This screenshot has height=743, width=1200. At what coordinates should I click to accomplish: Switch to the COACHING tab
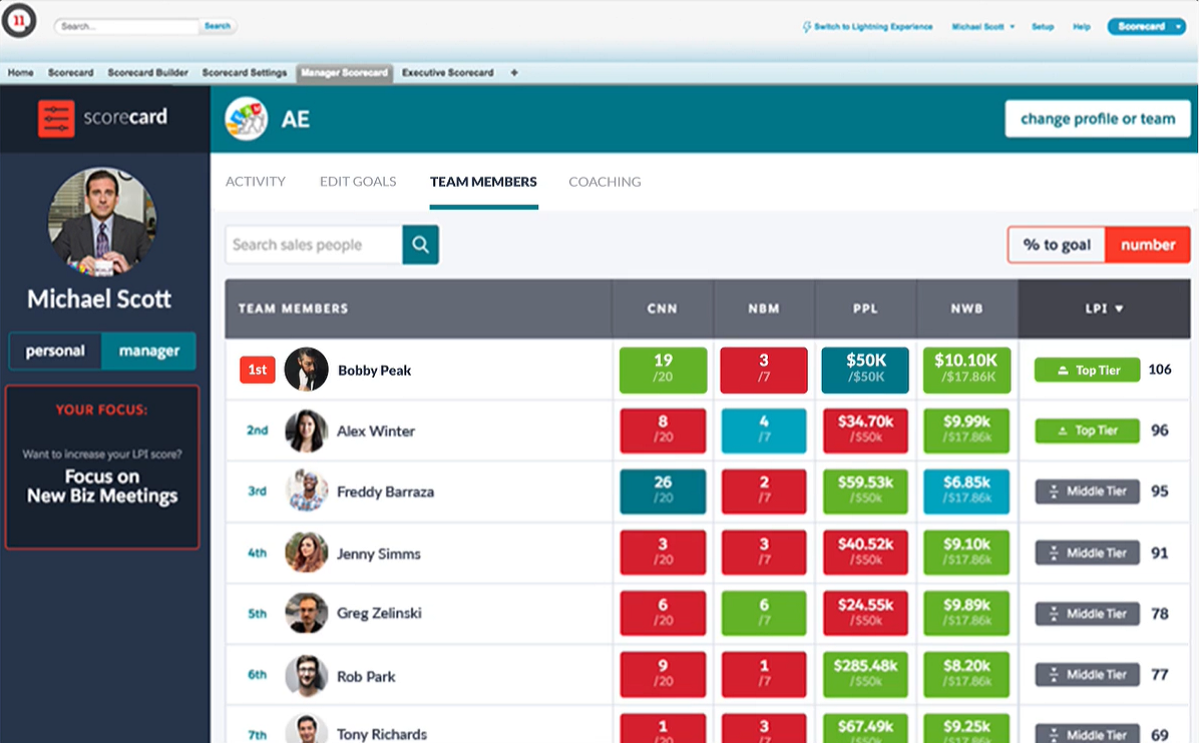pyautogui.click(x=604, y=182)
